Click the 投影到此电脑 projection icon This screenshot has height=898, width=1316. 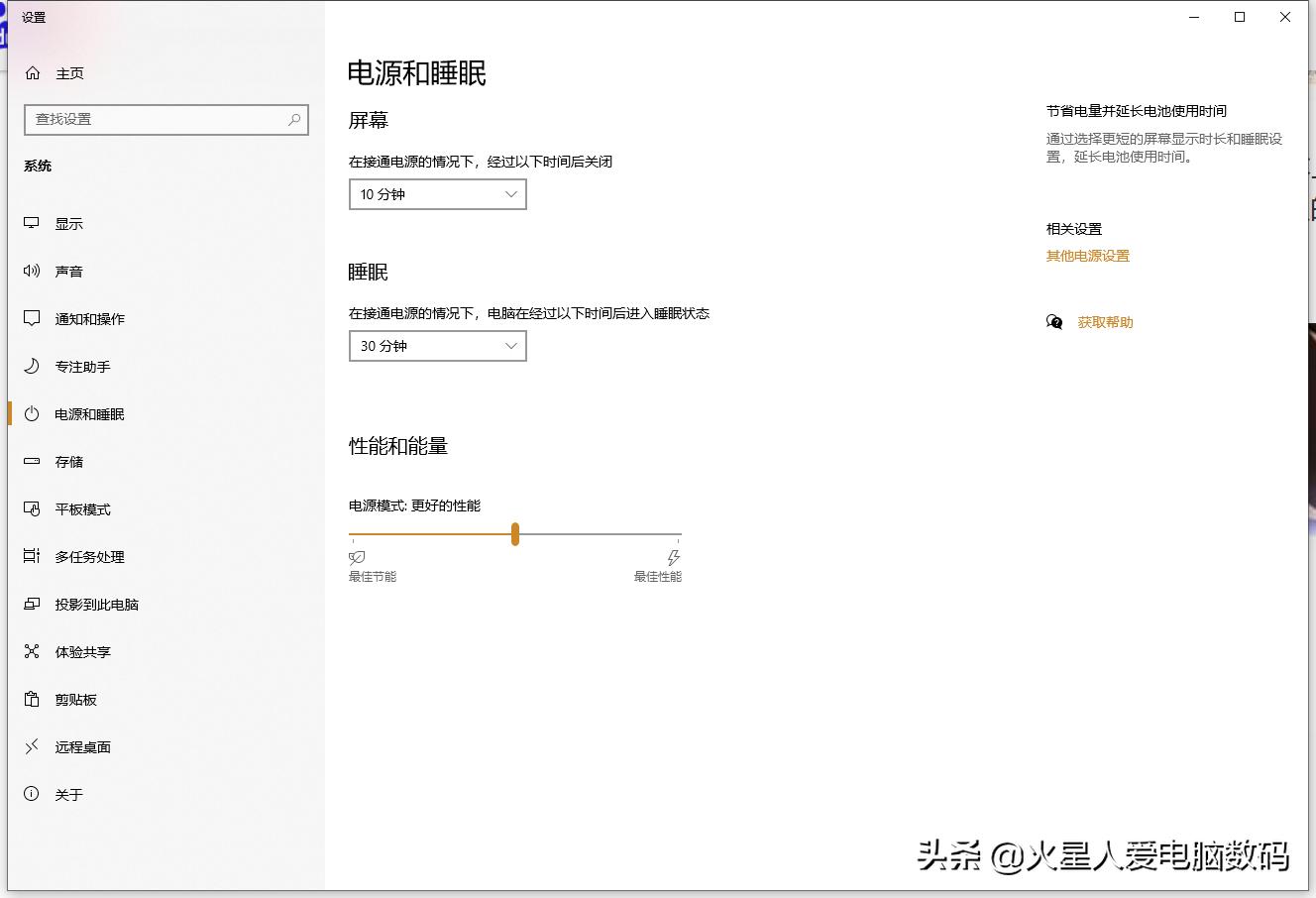tap(34, 604)
